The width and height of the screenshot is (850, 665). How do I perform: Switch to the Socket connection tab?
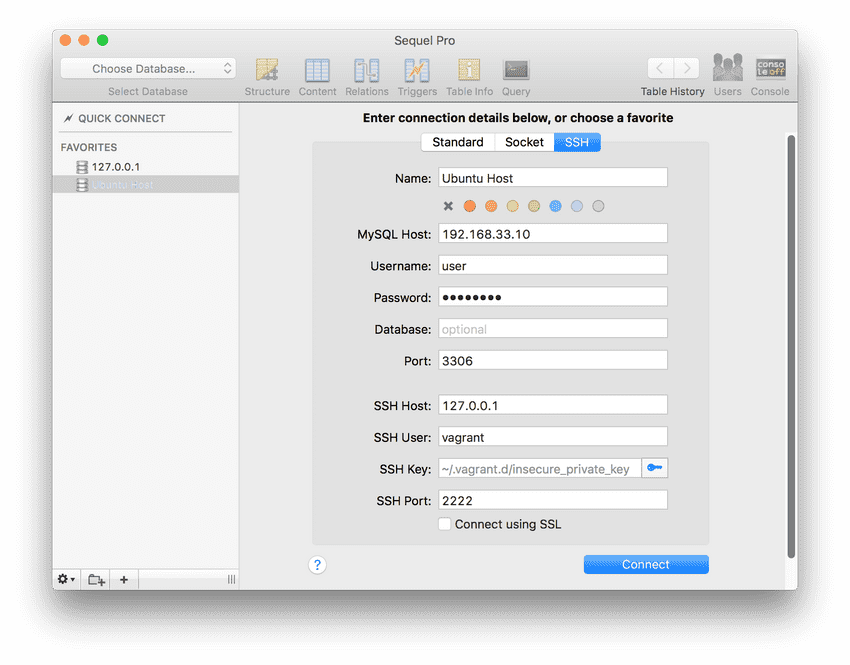(x=524, y=142)
